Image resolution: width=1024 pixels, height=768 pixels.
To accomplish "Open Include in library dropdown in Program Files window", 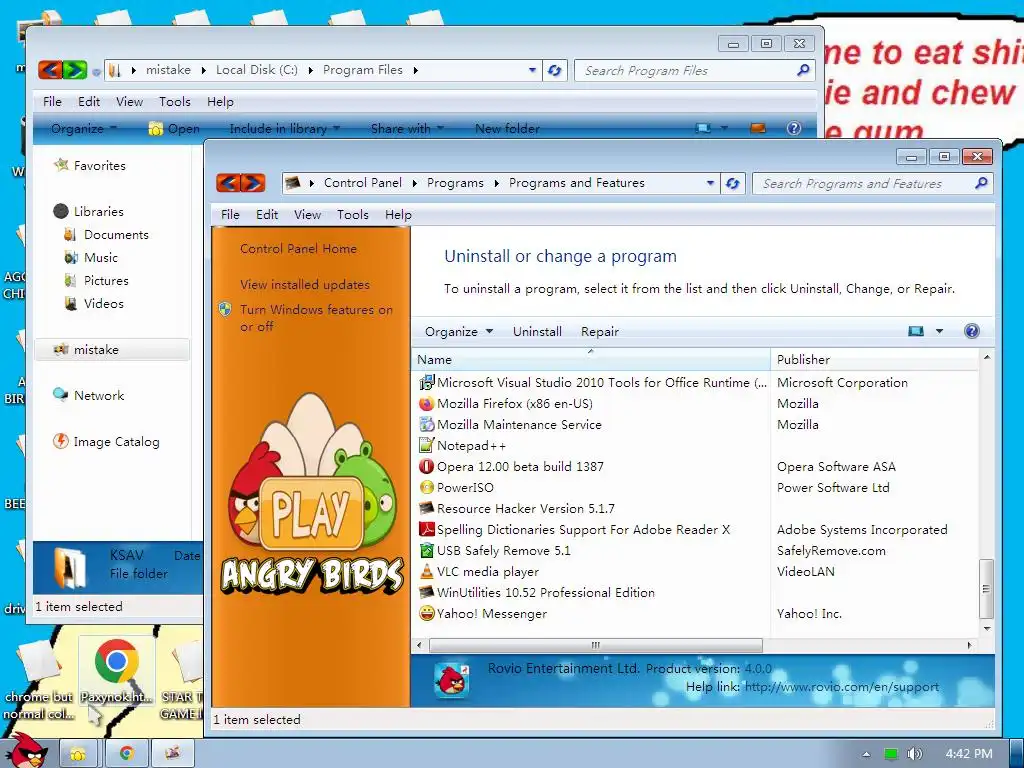I will 285,129.
